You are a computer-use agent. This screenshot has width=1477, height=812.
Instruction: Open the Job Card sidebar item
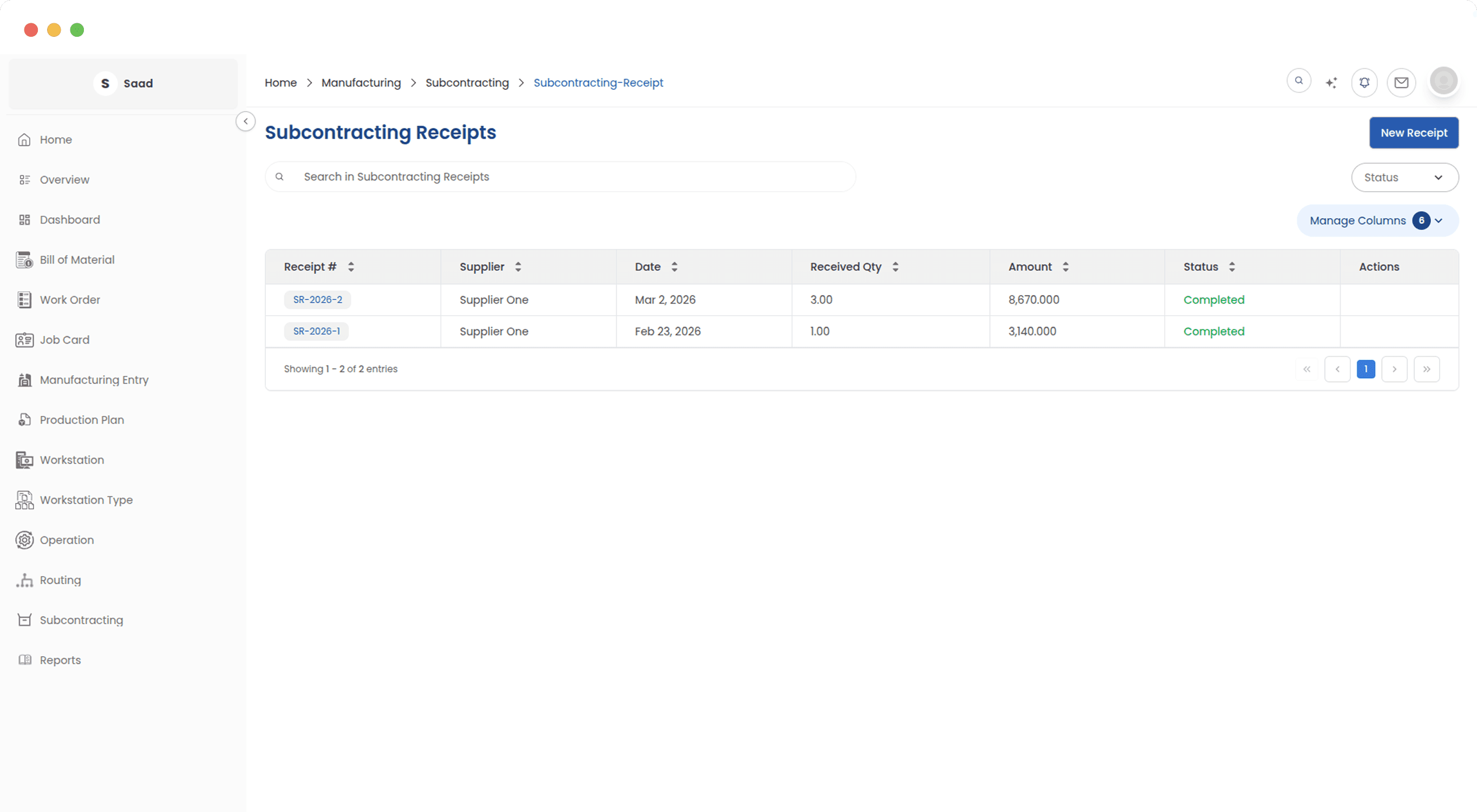tap(64, 340)
